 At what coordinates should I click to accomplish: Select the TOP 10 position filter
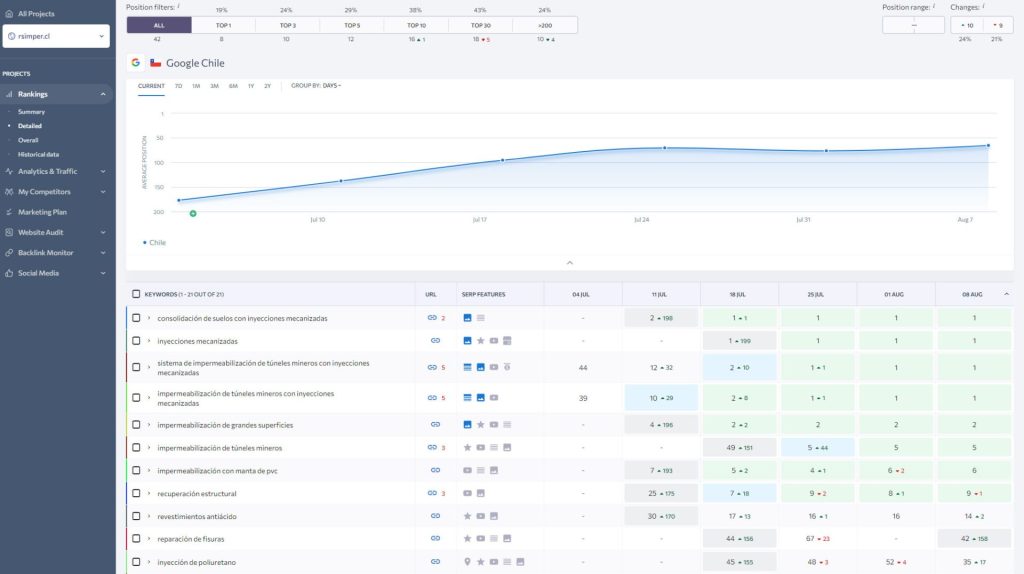click(416, 25)
